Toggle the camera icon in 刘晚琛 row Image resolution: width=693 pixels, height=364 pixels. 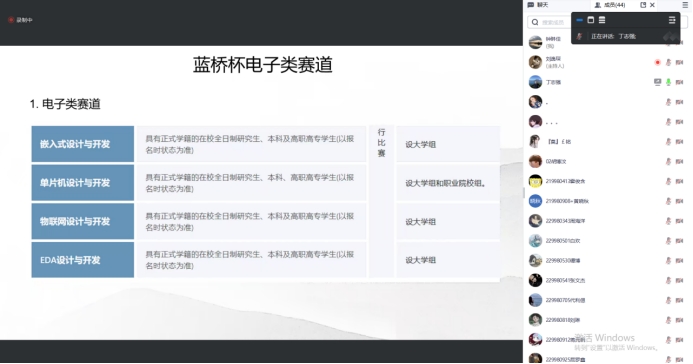click(679, 62)
